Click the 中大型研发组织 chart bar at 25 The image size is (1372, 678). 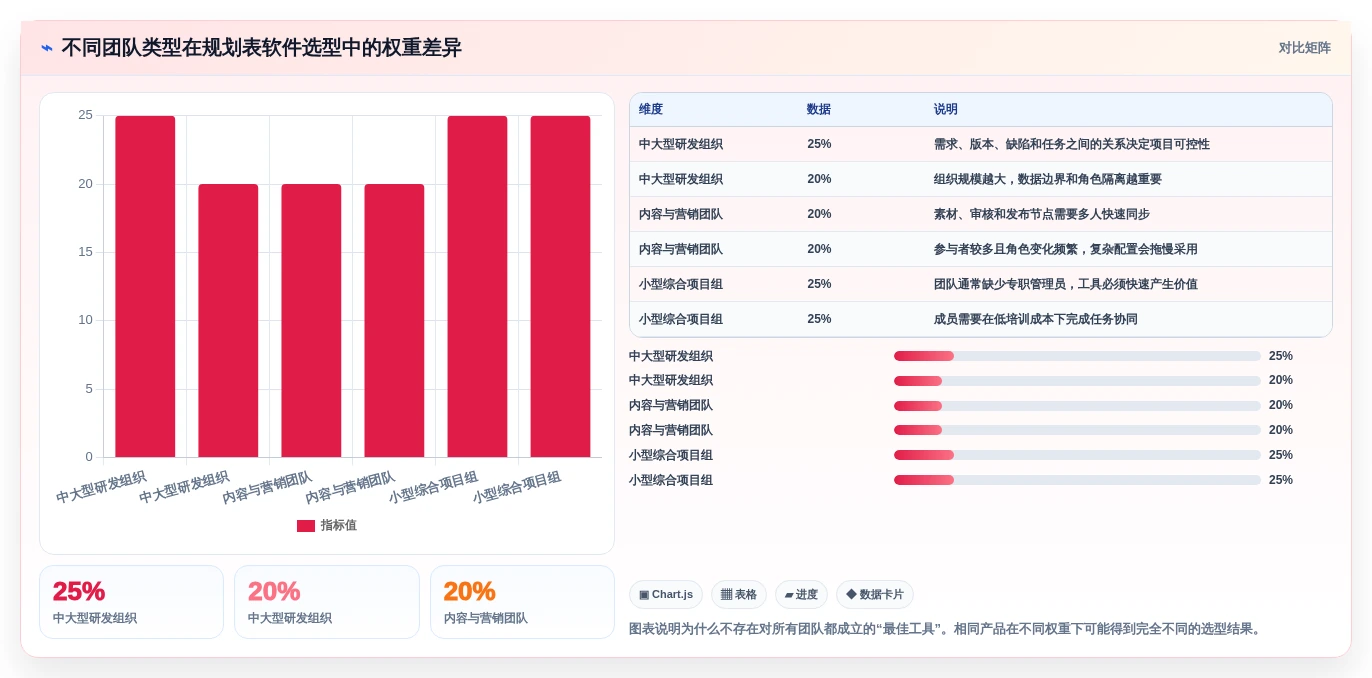coord(145,287)
